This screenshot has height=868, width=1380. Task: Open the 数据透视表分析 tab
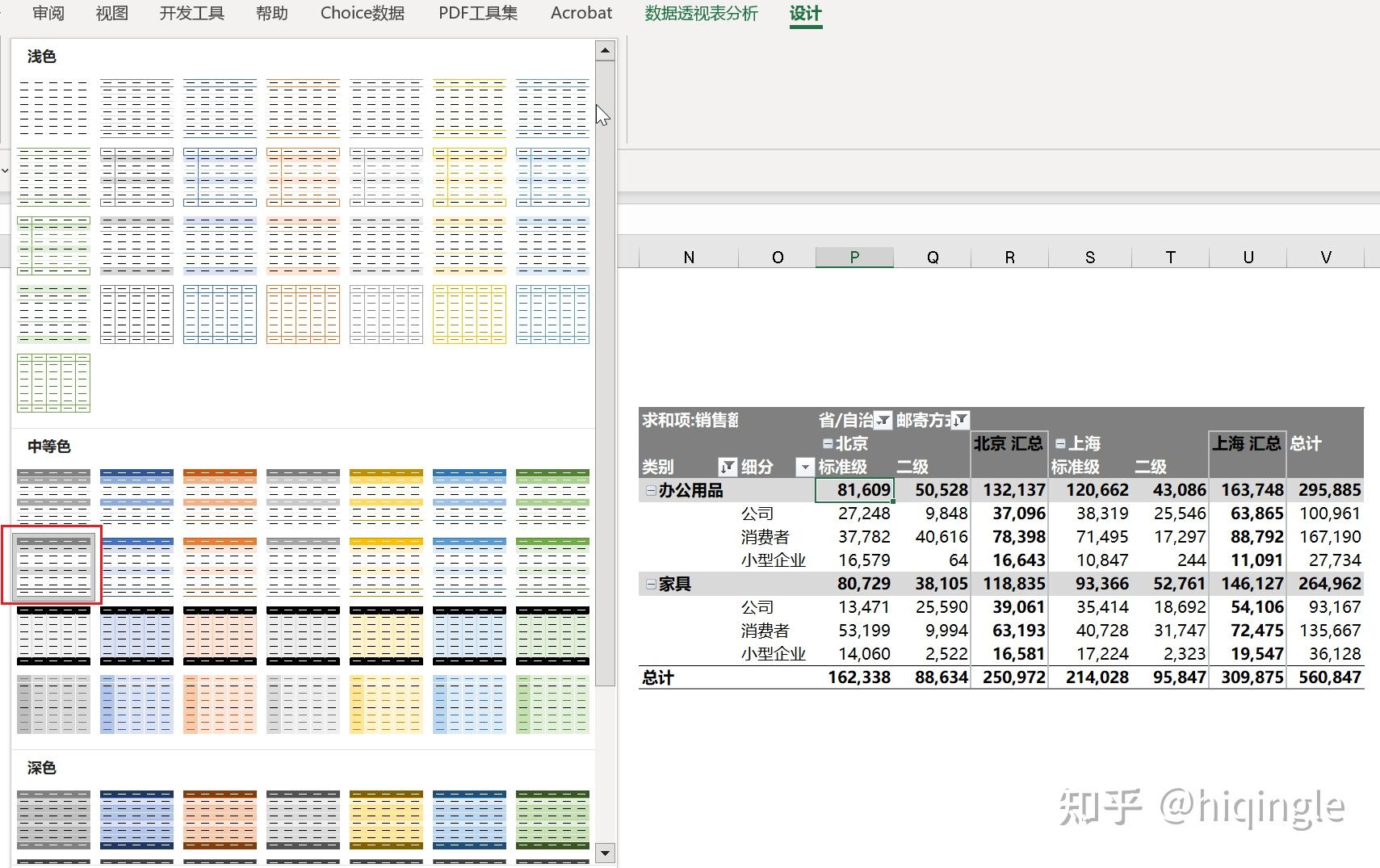701,13
